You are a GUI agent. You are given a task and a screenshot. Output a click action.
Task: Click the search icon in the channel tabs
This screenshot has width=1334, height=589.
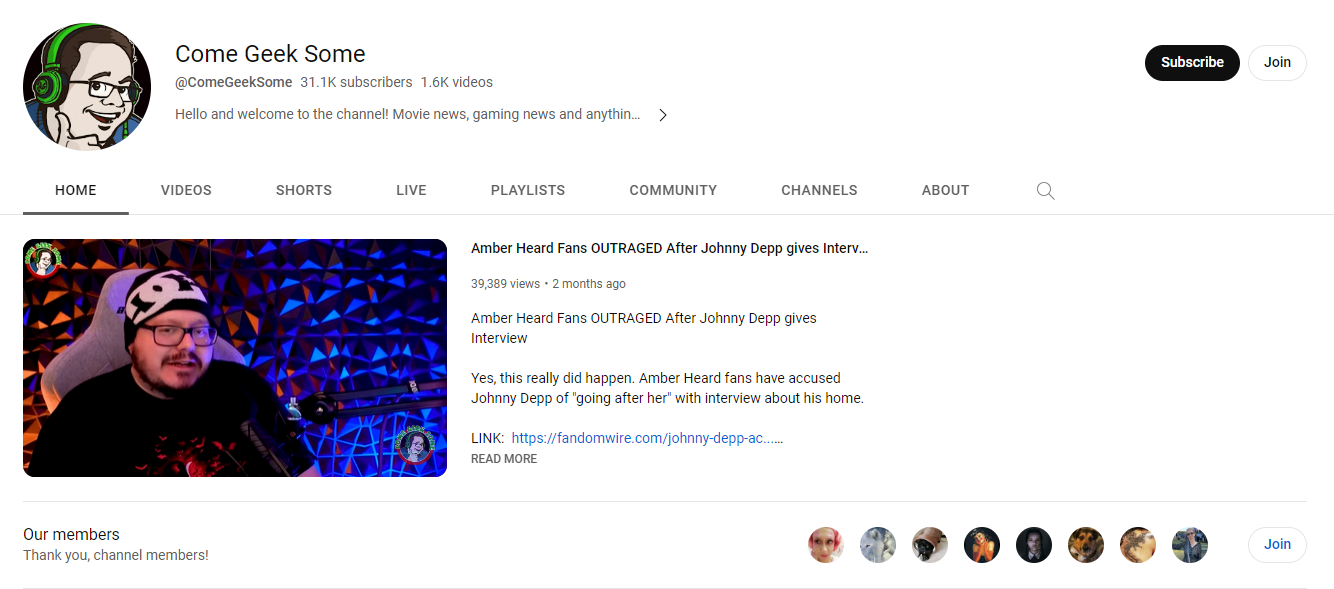click(x=1045, y=191)
